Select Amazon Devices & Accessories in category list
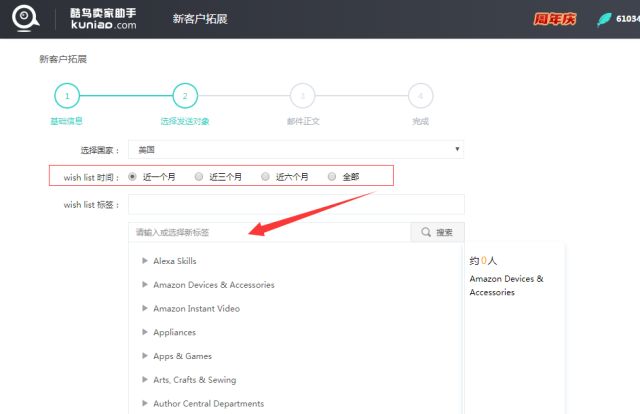Viewport: 640px width, 414px height. click(214, 285)
